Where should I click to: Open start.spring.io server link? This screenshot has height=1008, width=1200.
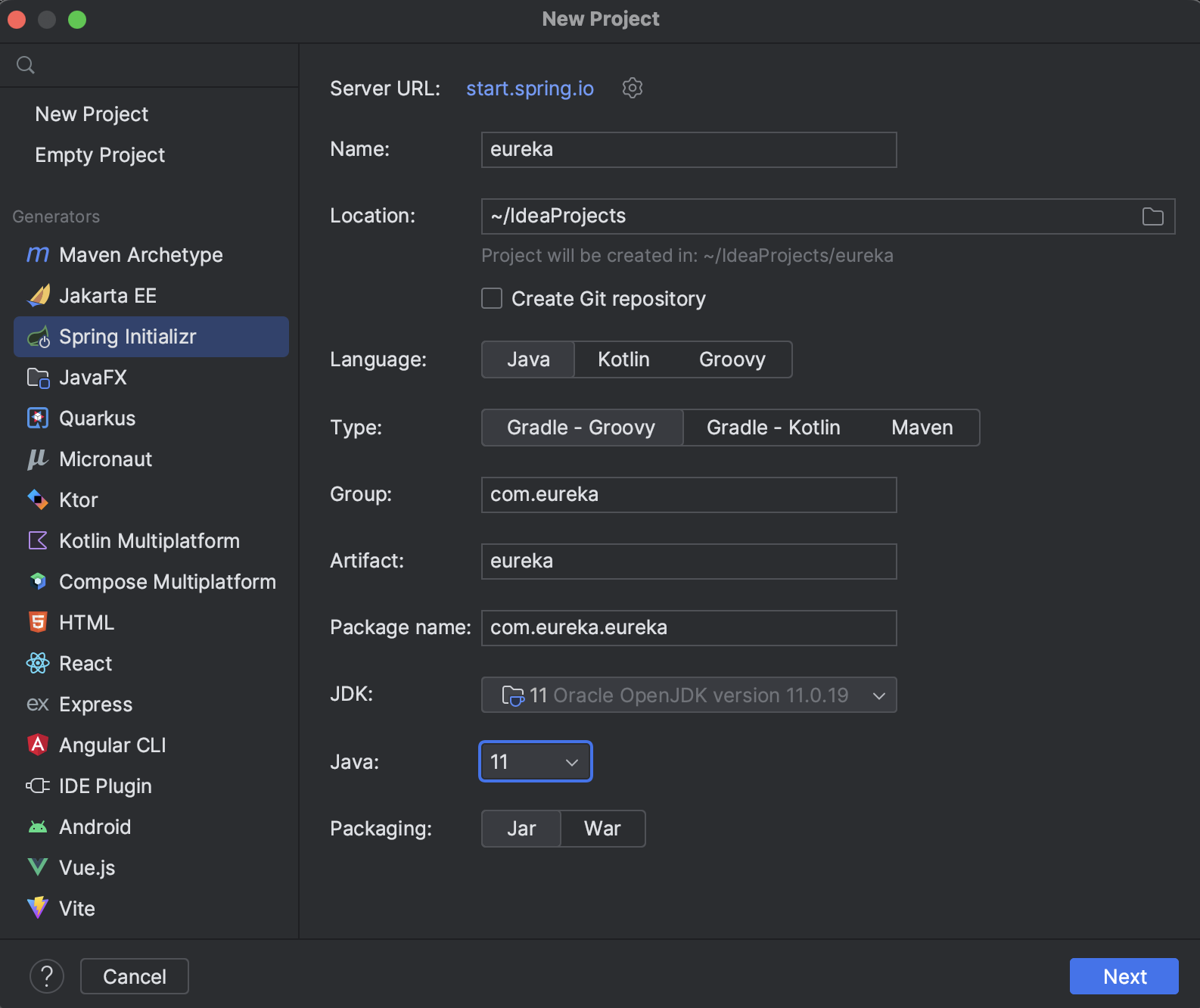tap(530, 89)
